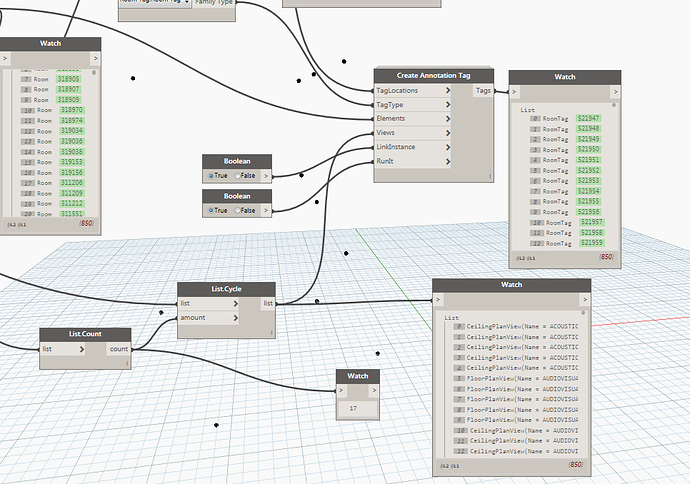
Task: Click the output port of the Watch showing 17
Action: click(374, 390)
